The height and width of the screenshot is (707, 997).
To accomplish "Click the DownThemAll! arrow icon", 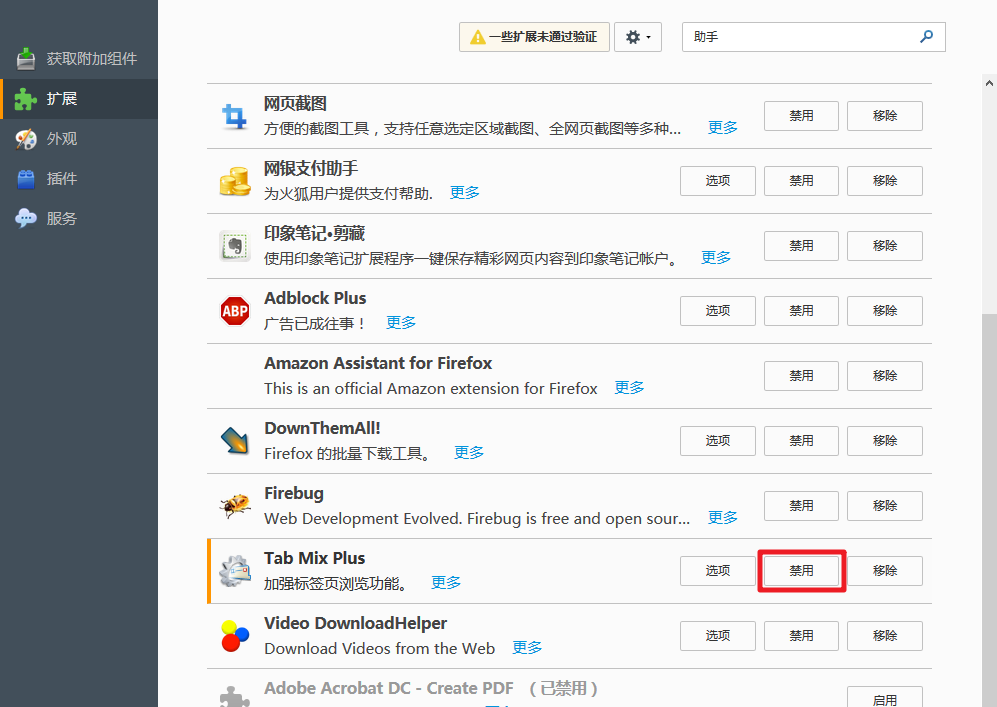I will (234, 440).
